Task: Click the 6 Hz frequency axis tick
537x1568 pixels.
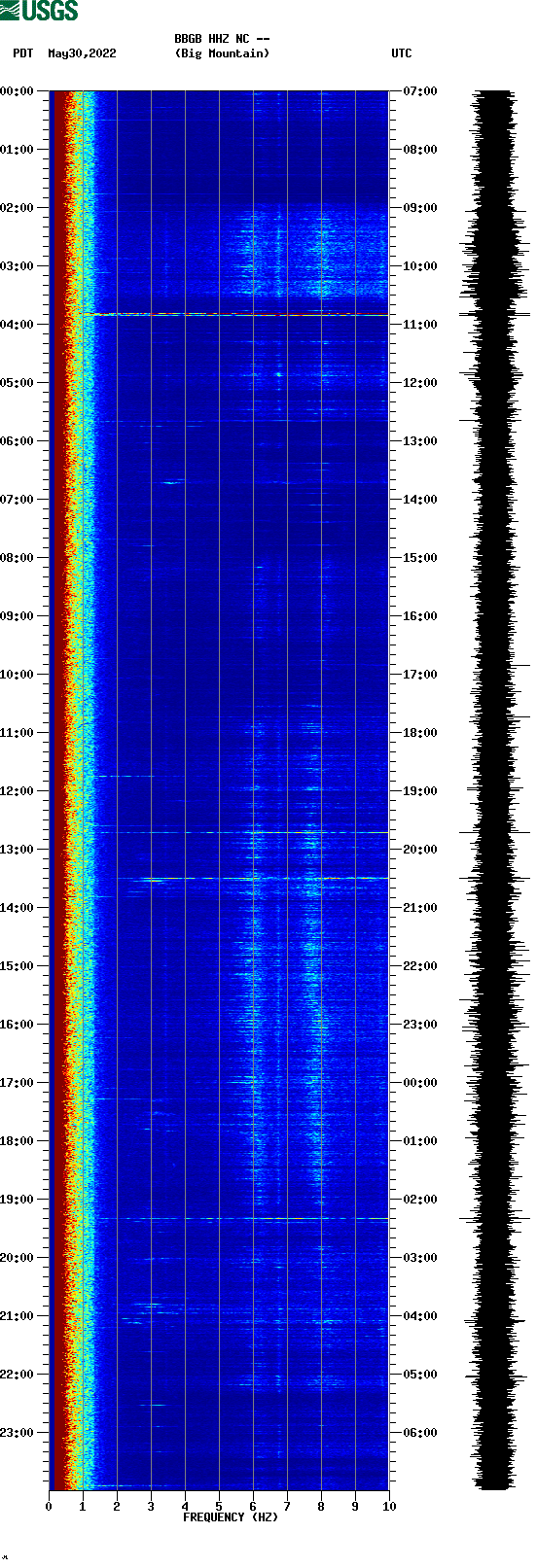Action: pos(253,1507)
